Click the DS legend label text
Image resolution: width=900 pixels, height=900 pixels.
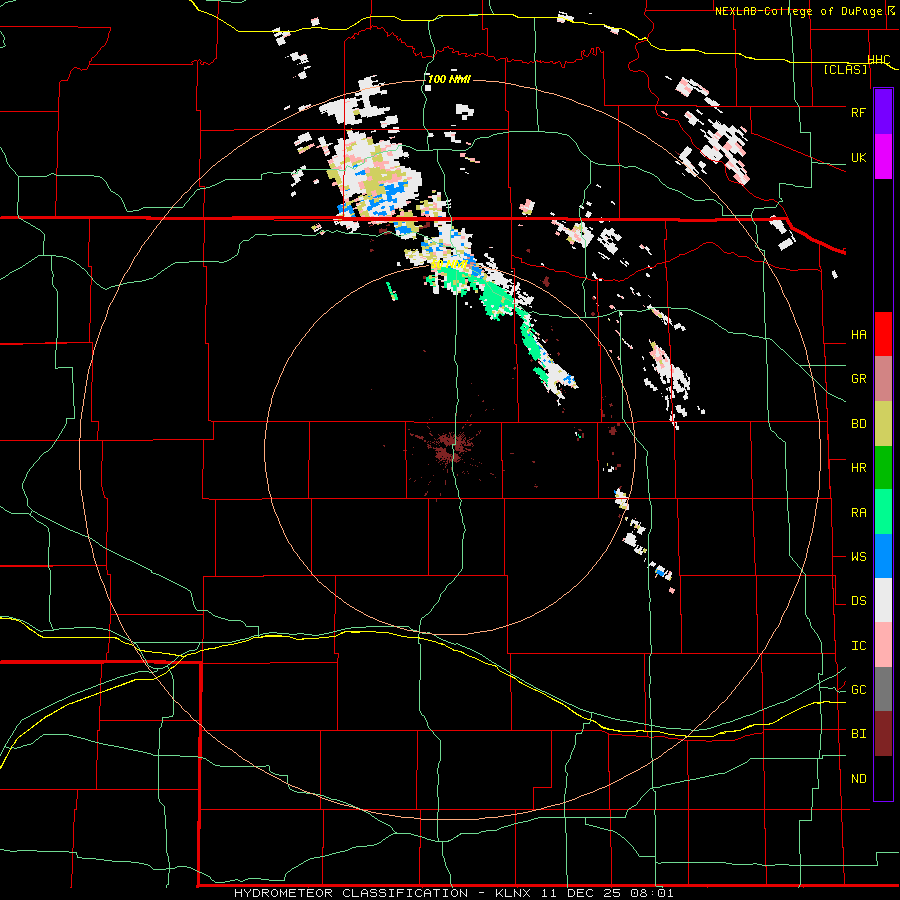858,601
